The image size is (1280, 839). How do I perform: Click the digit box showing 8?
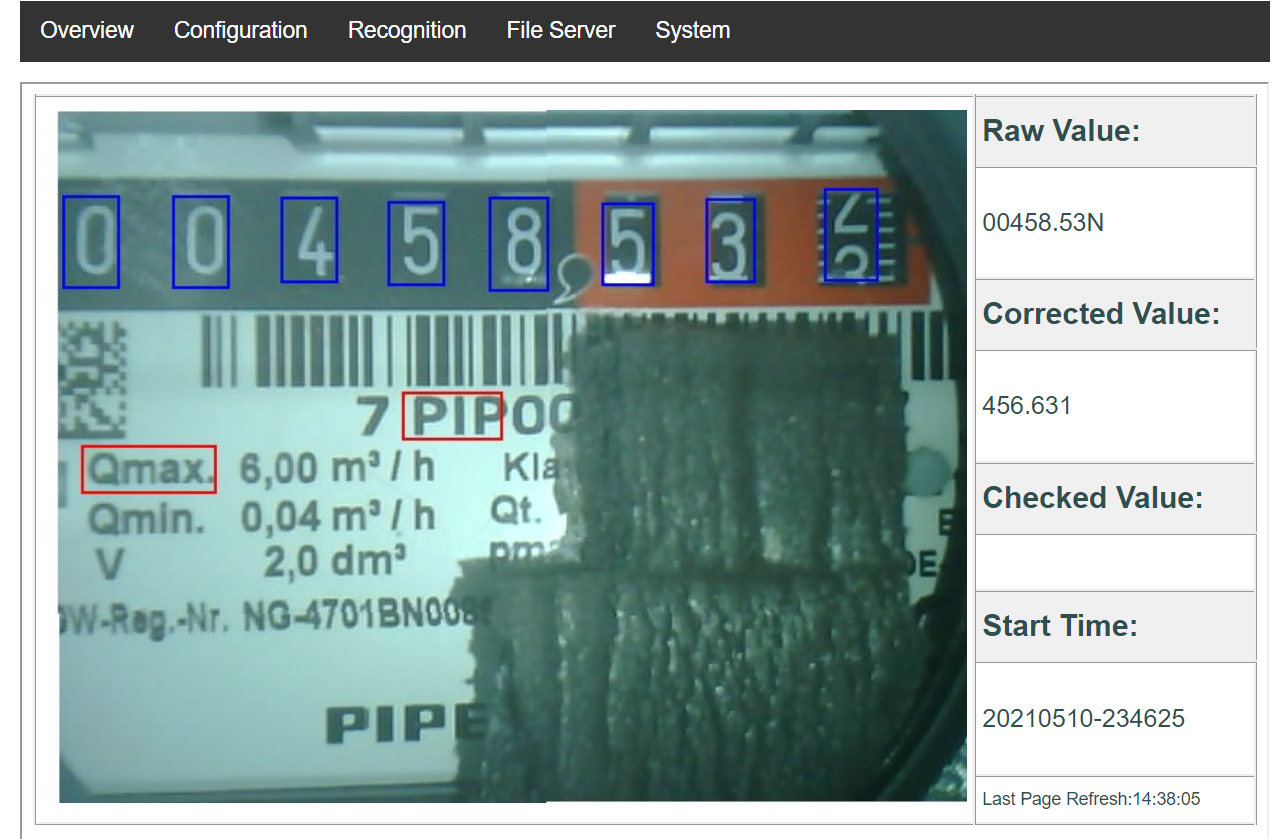click(519, 244)
